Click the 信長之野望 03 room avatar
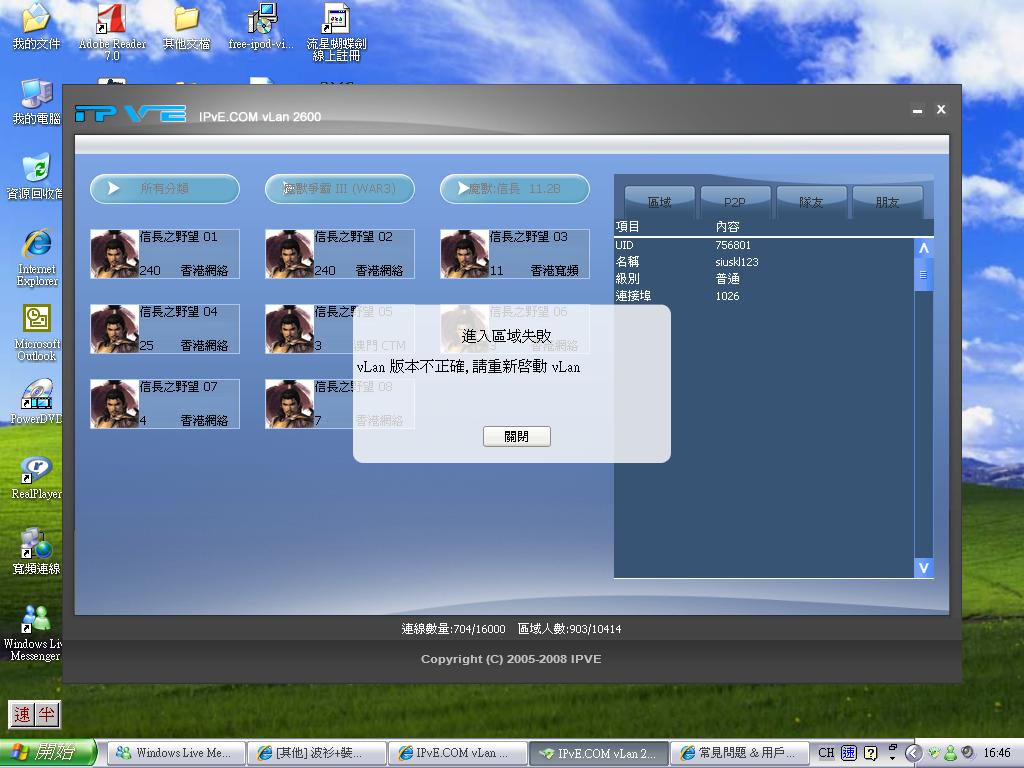This screenshot has width=1024, height=768. (x=464, y=254)
